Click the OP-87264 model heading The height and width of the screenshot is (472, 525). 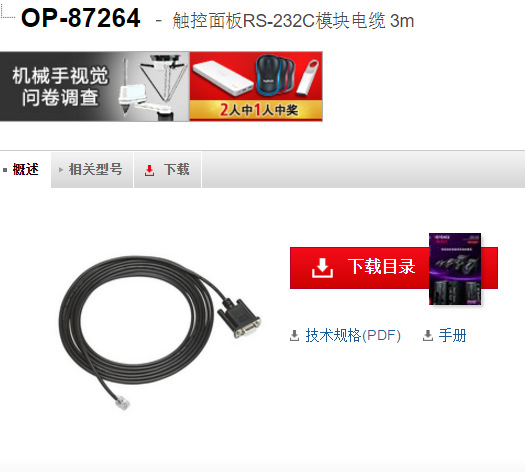(x=80, y=18)
